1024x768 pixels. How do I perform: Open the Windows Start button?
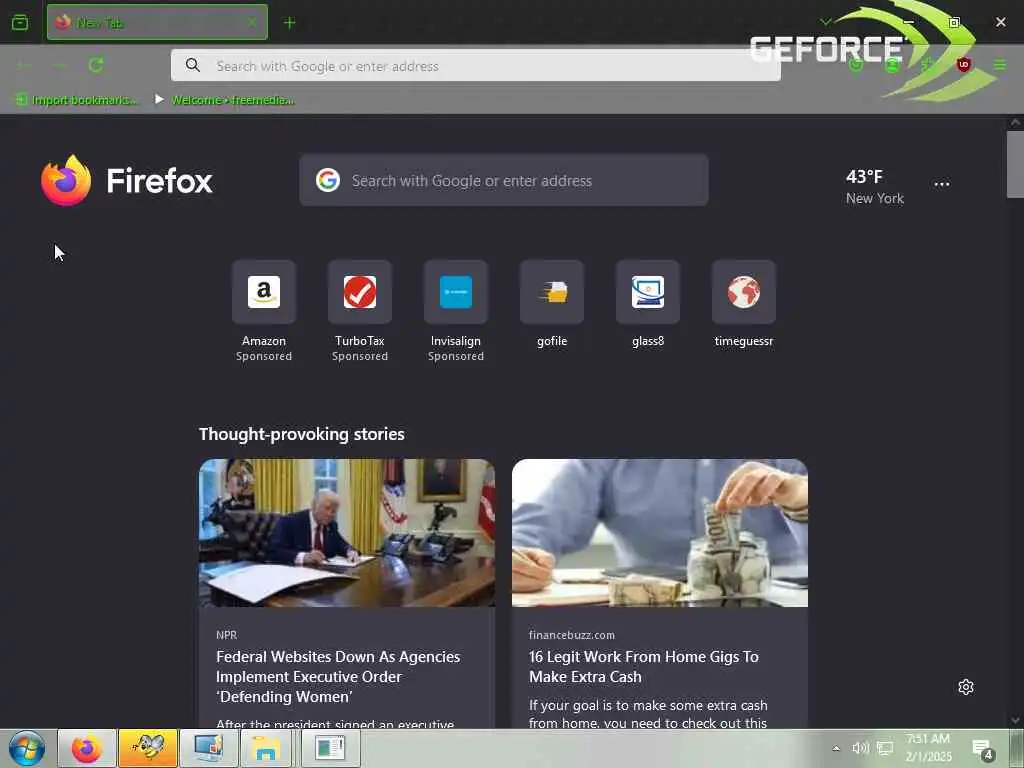pyautogui.click(x=27, y=748)
